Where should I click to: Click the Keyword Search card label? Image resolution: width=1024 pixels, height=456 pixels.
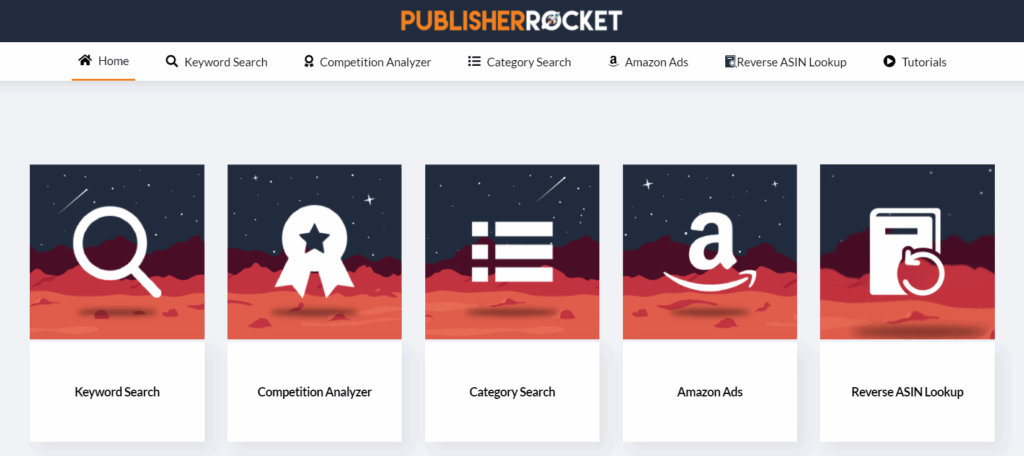117,392
